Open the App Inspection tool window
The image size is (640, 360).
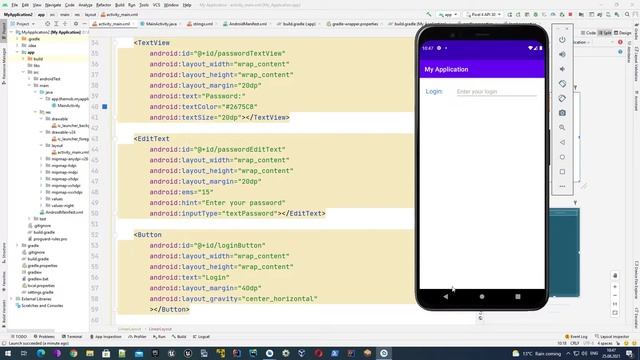(x=106, y=337)
